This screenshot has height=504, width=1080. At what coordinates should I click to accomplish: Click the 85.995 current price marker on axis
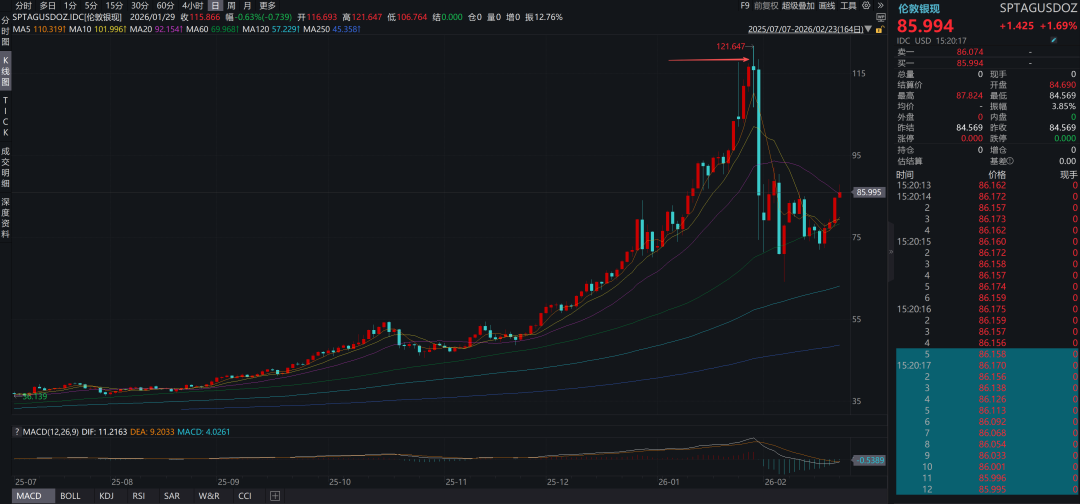[x=867, y=192]
